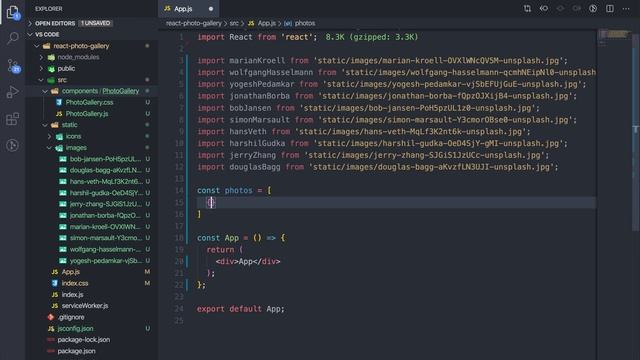Open wolfgang-hasselmann image file in explorer
This screenshot has width=640, height=360.
[x=105, y=249]
